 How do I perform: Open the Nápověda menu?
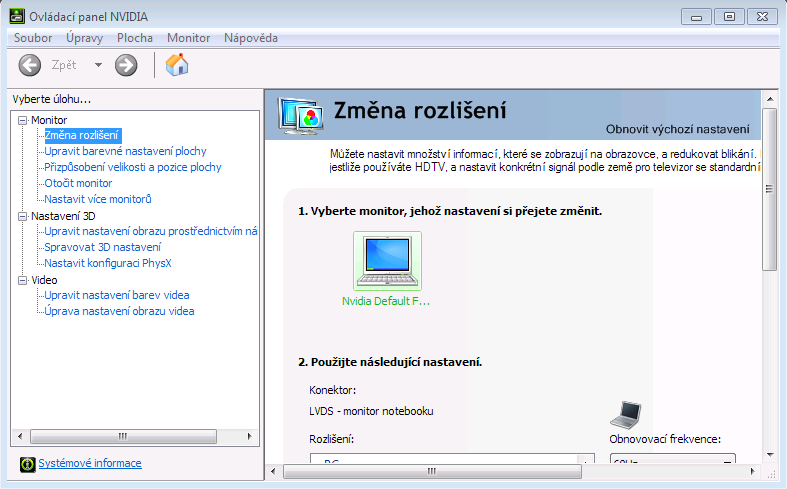click(250, 38)
